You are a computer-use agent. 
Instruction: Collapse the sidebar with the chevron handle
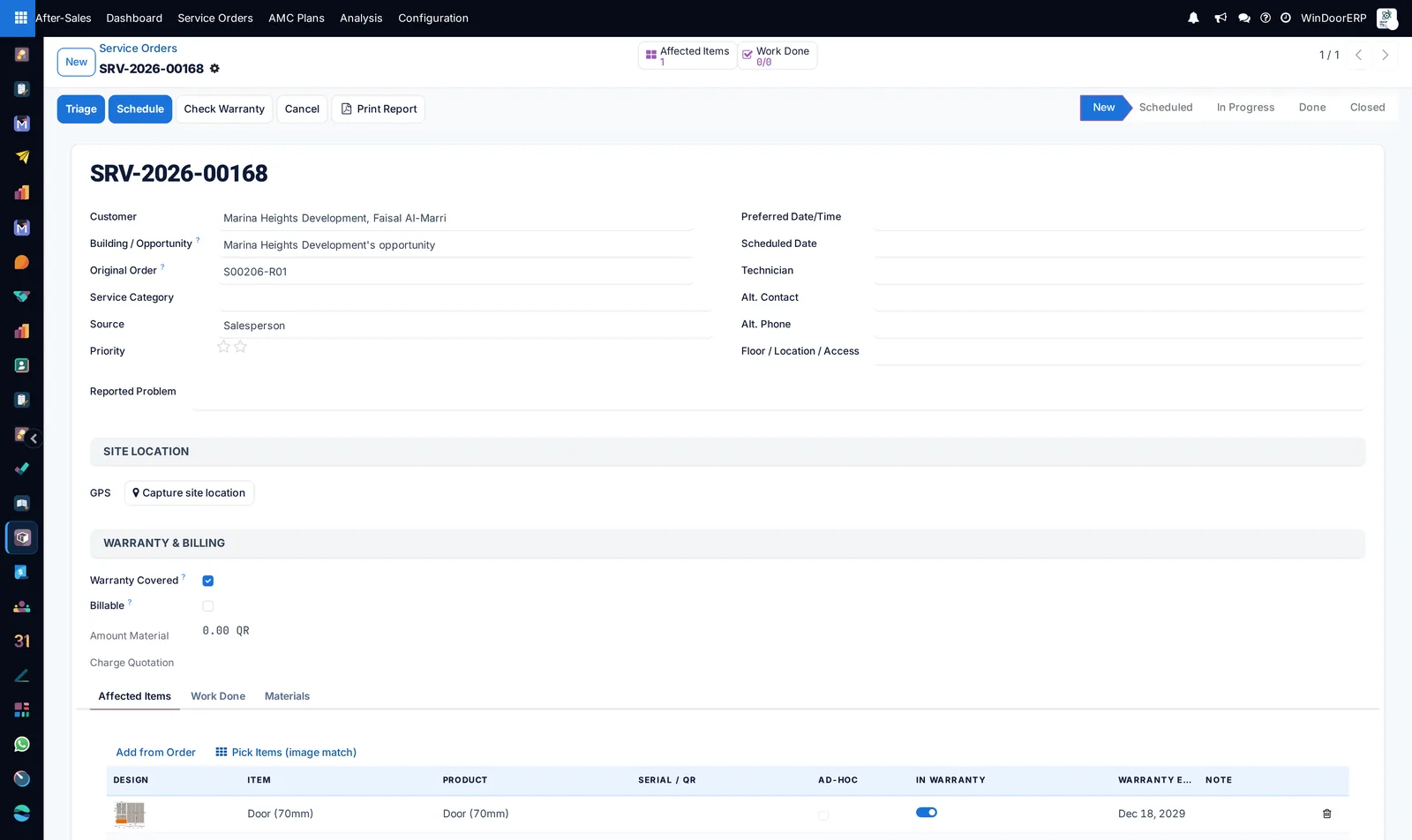click(x=34, y=439)
